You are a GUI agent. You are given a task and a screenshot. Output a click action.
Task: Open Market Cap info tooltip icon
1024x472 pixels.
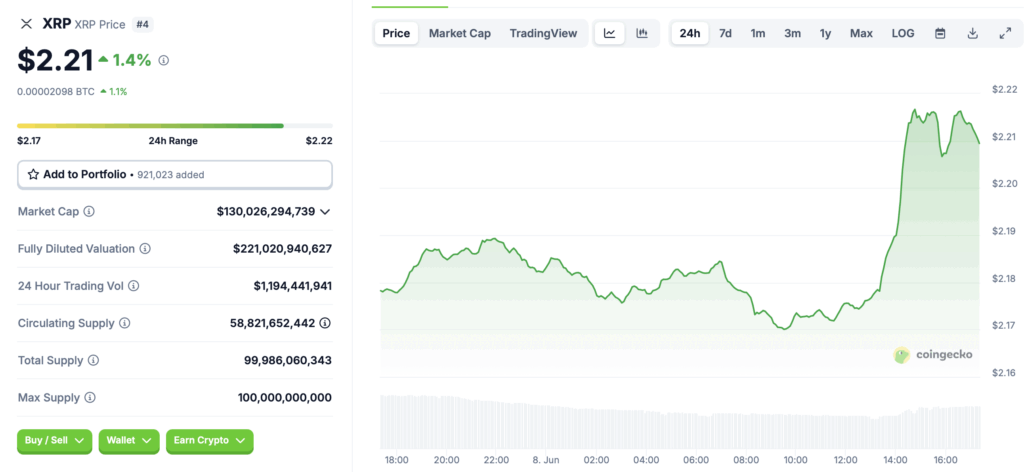click(x=89, y=212)
